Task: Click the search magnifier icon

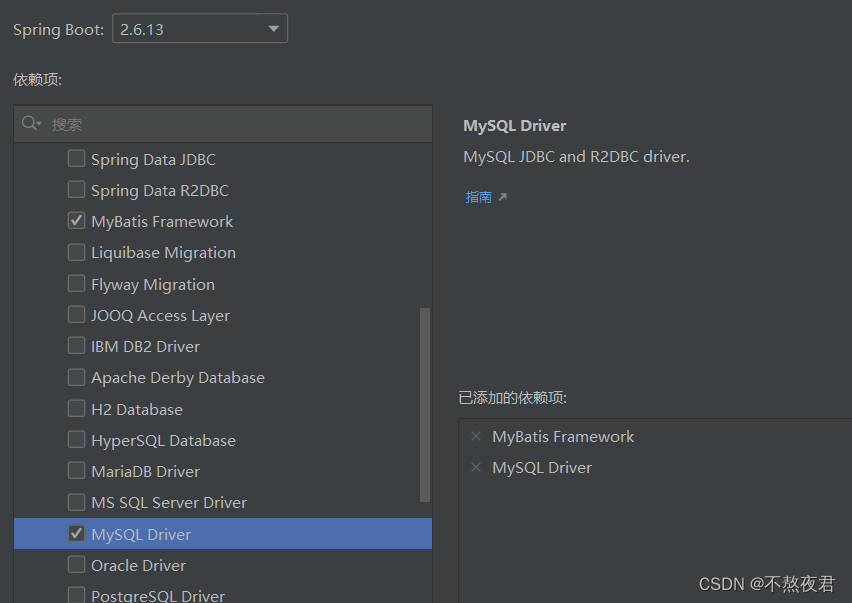Action: click(x=30, y=123)
